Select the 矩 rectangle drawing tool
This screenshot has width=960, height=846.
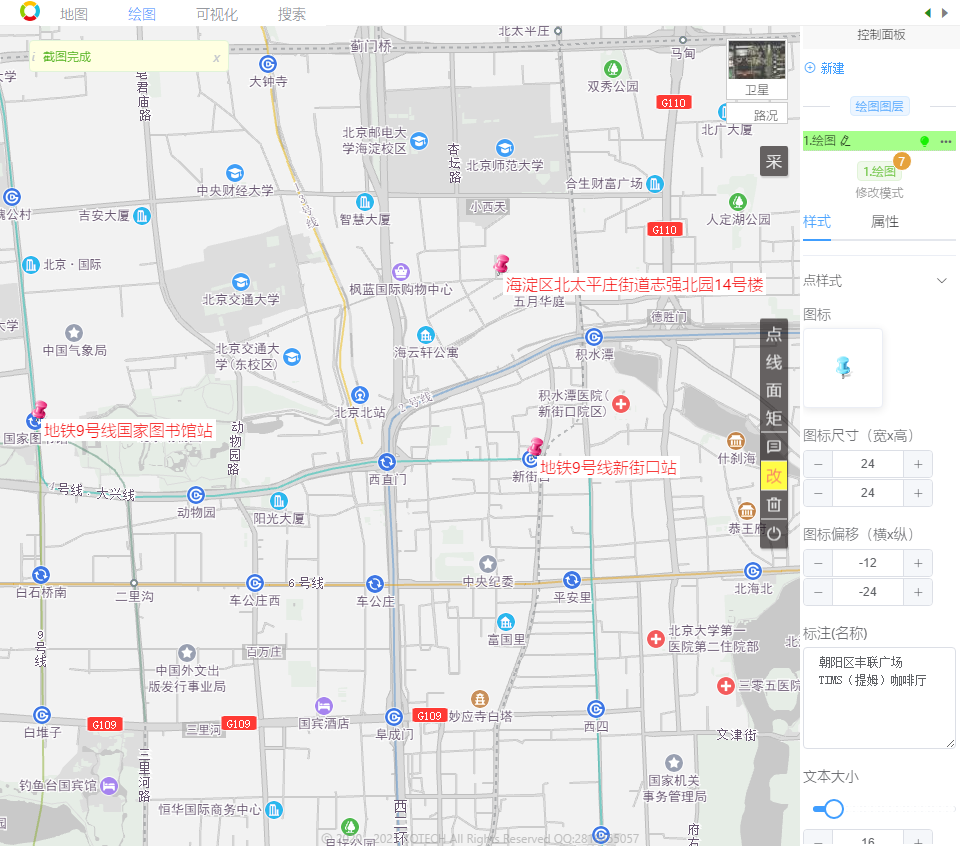(x=774, y=419)
